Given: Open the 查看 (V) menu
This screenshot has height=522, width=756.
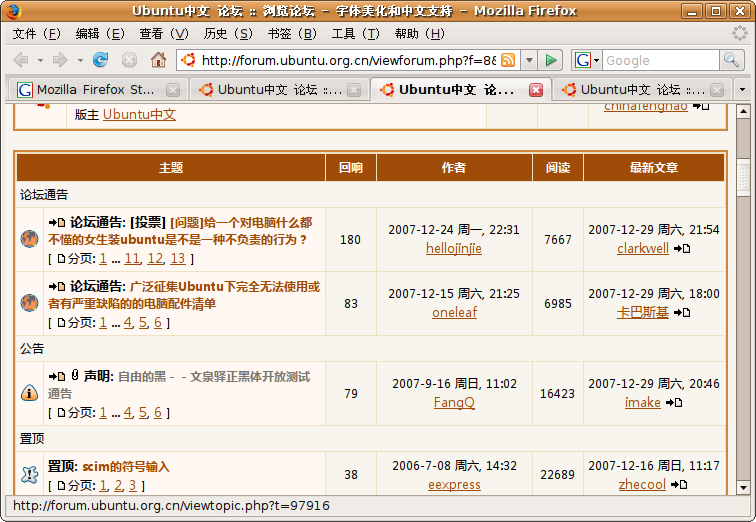Looking at the screenshot, I should pos(164,34).
